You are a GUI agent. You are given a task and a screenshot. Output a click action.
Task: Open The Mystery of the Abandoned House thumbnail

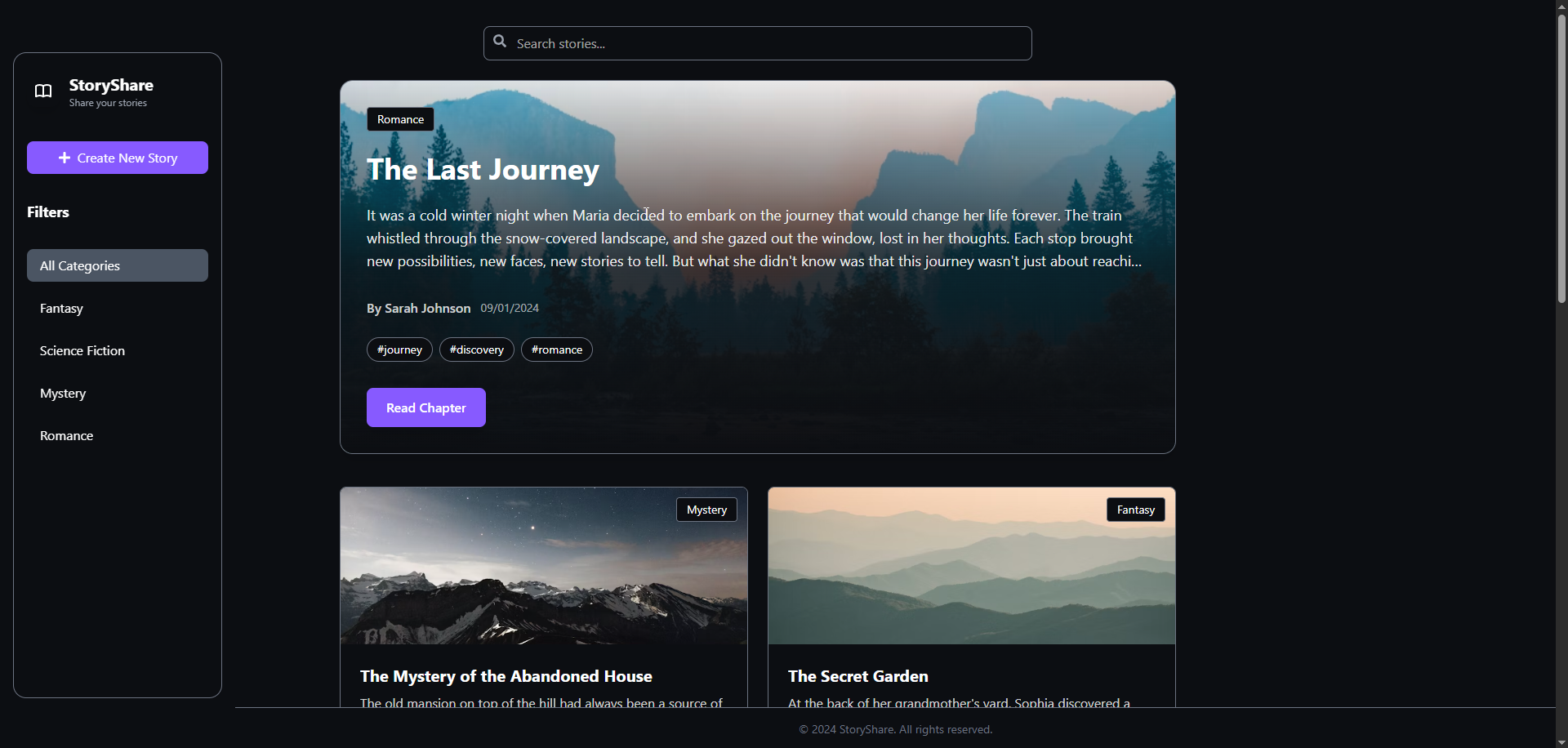pyautogui.click(x=544, y=566)
